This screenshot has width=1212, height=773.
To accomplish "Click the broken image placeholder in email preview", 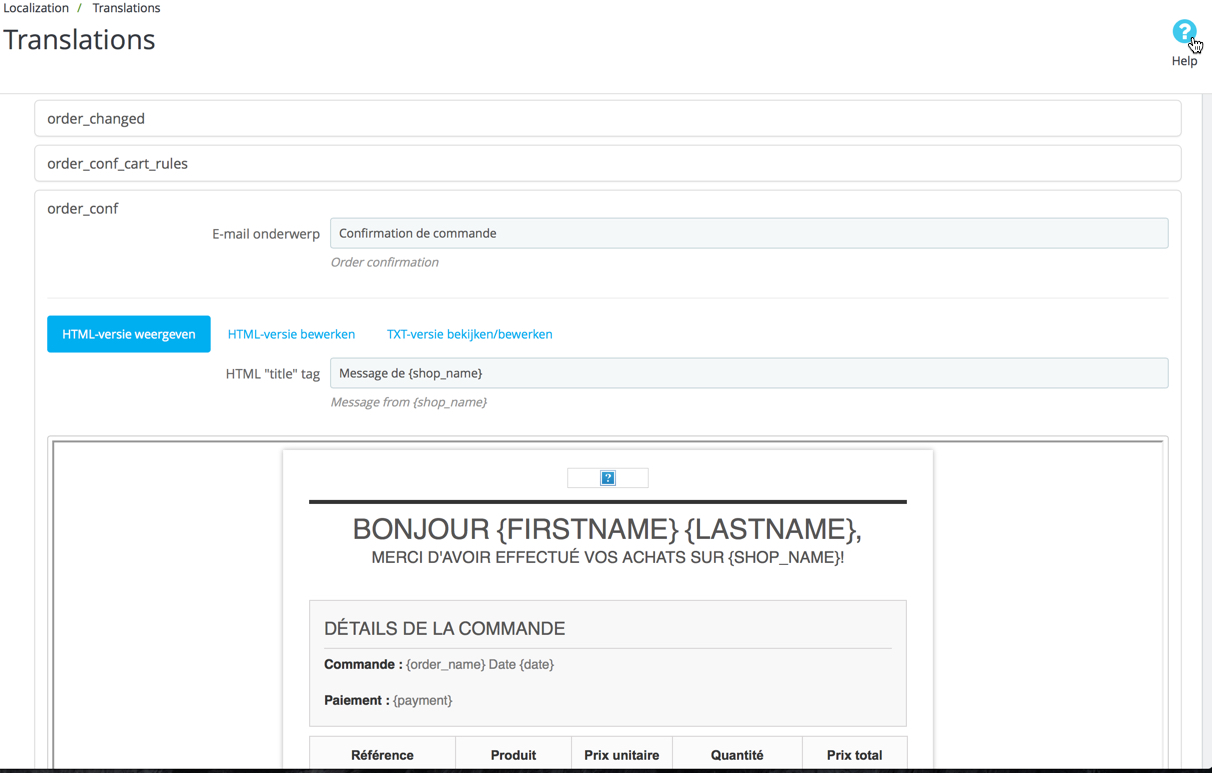I will pos(608,478).
